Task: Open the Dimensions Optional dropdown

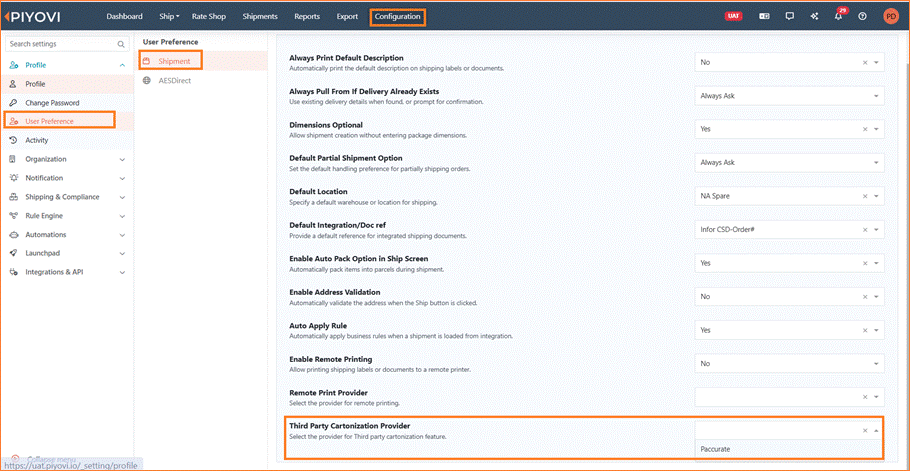Action: pos(876,129)
